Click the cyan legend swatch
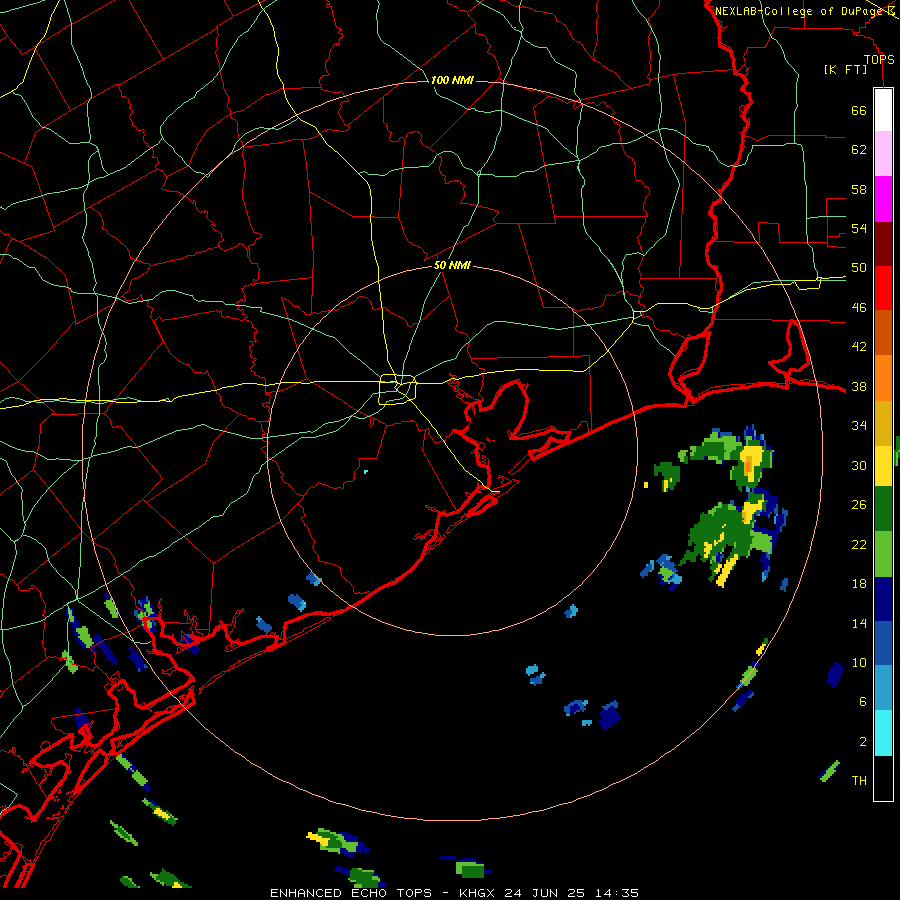Image resolution: width=900 pixels, height=900 pixels. pyautogui.click(x=883, y=732)
